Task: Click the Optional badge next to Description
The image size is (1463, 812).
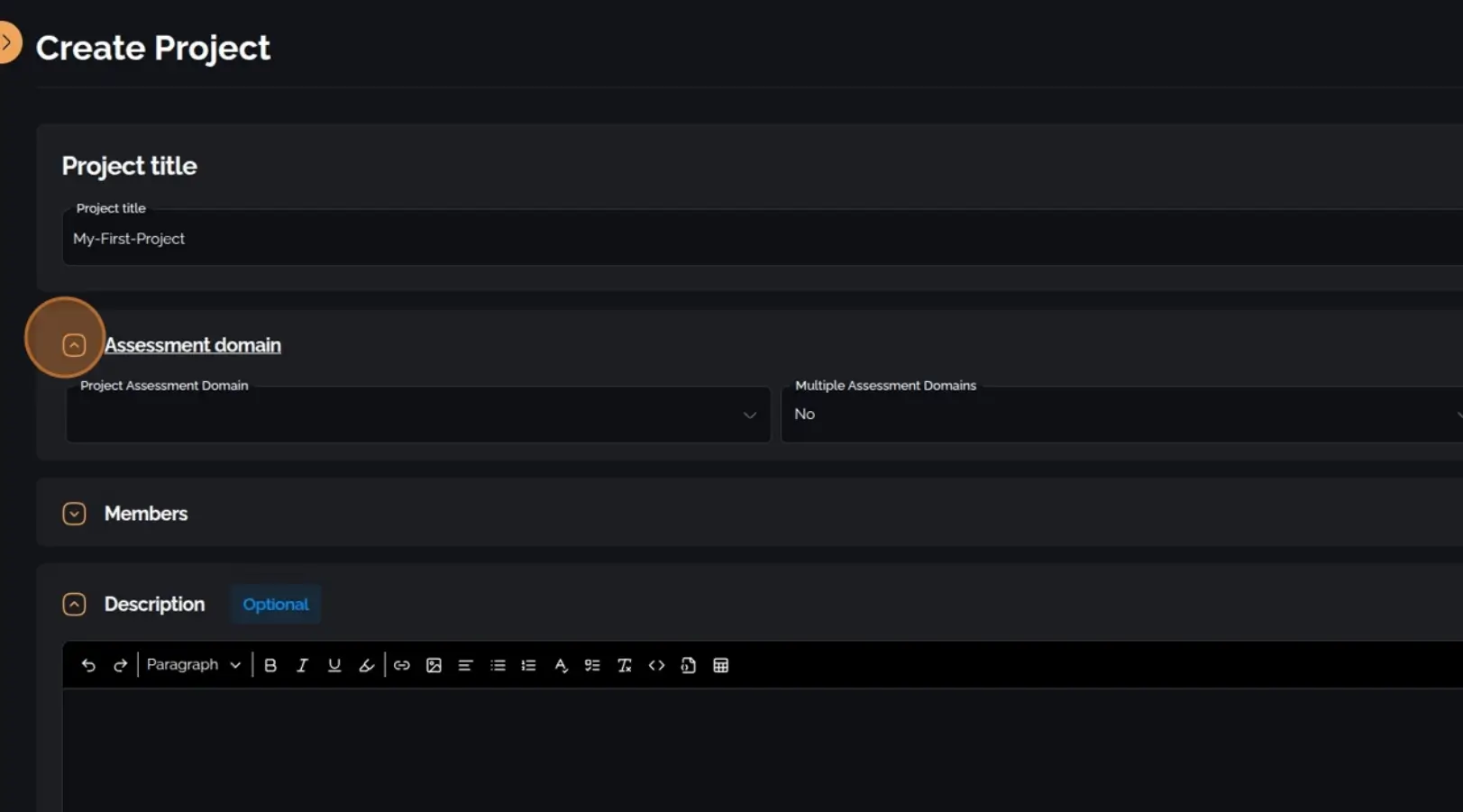Action: [x=275, y=604]
